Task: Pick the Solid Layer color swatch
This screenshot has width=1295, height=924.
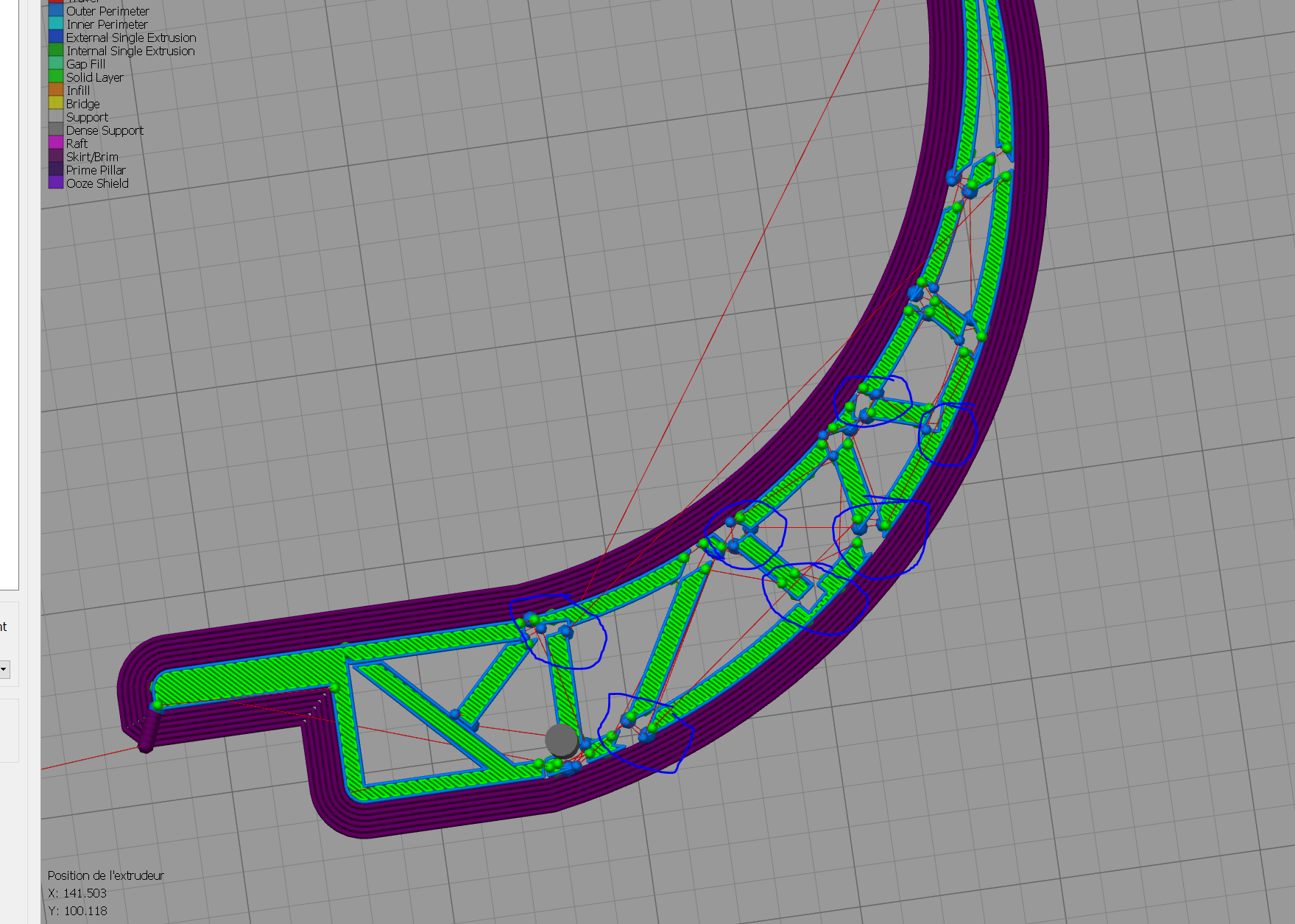Action: click(x=56, y=77)
